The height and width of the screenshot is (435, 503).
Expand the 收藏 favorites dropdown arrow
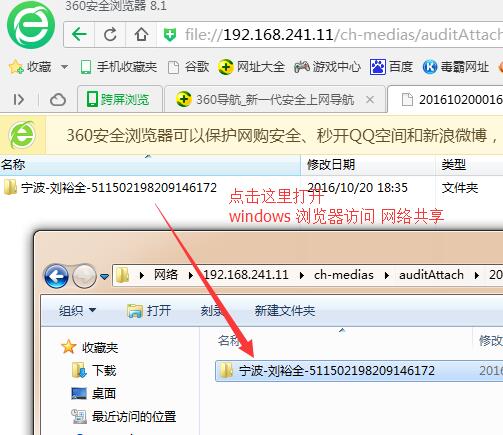(65, 67)
